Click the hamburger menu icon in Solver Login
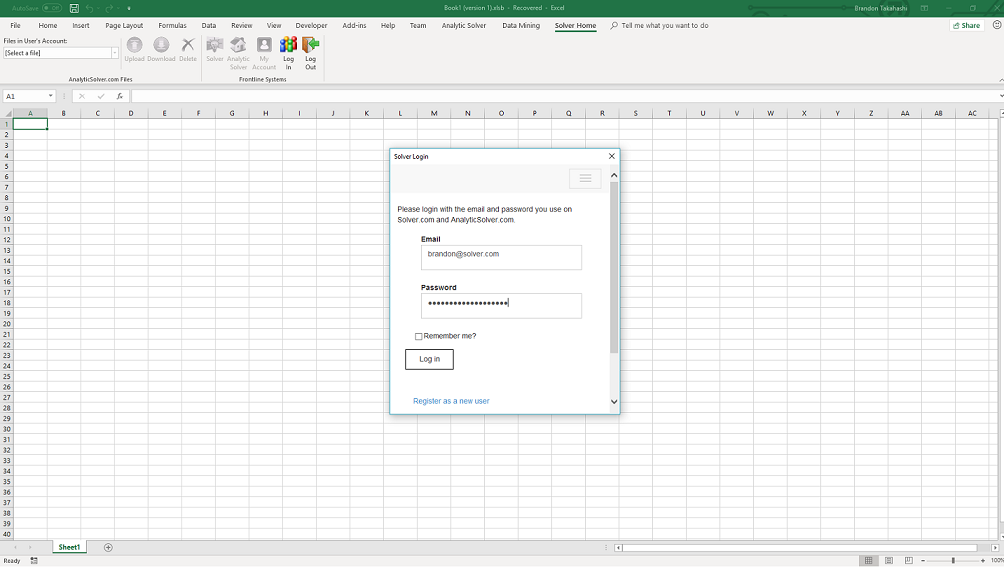The width and height of the screenshot is (1004, 567). (x=585, y=179)
